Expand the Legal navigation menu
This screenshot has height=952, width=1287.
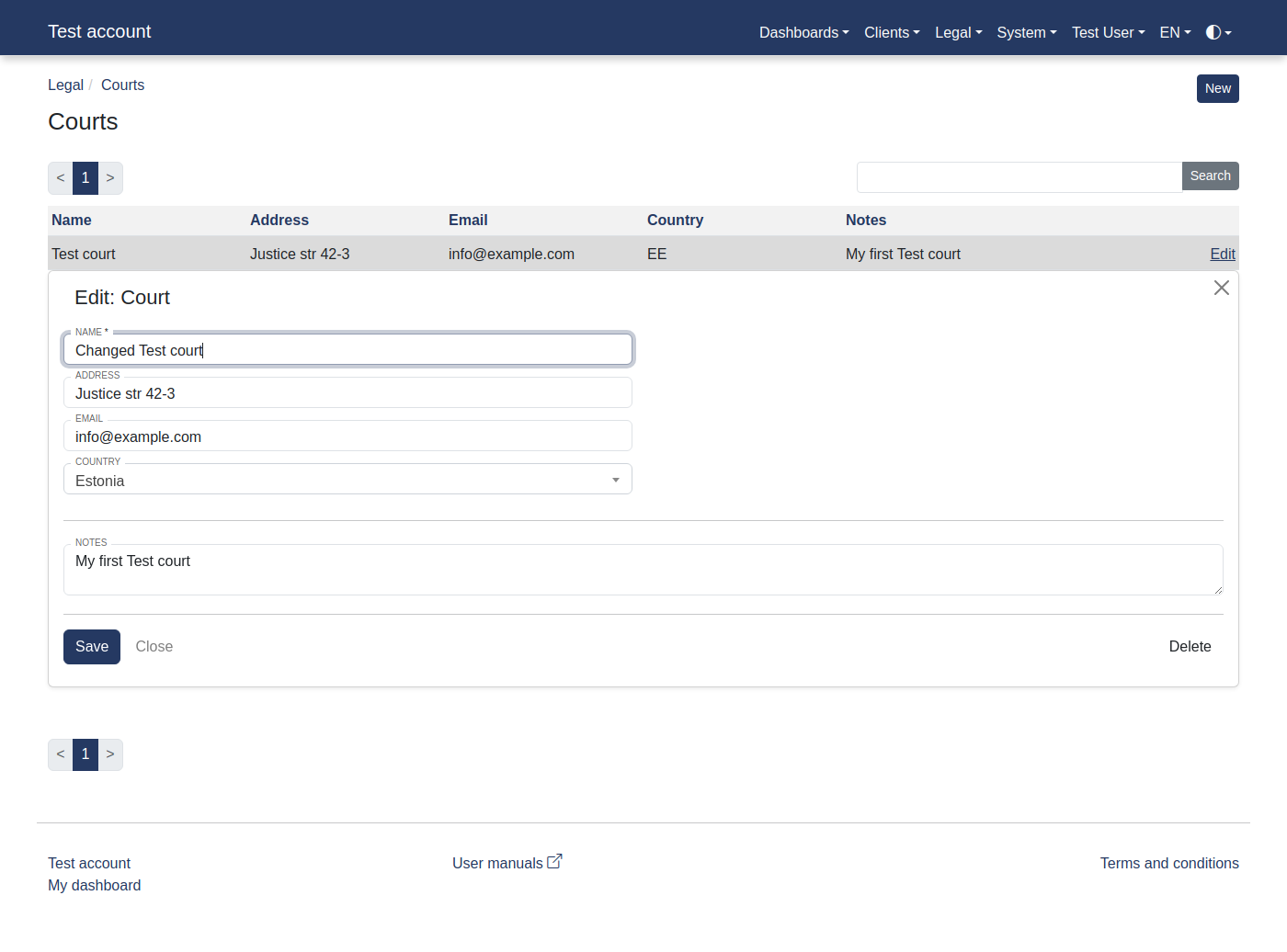[x=958, y=32]
